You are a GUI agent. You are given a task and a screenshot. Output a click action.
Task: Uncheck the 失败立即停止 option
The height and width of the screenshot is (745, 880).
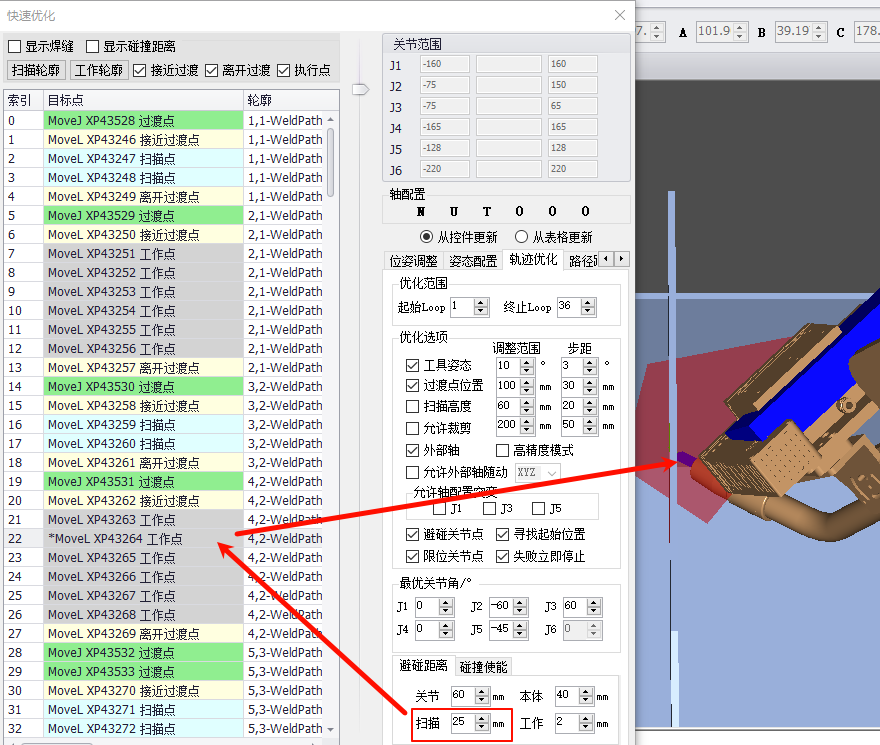pos(503,556)
